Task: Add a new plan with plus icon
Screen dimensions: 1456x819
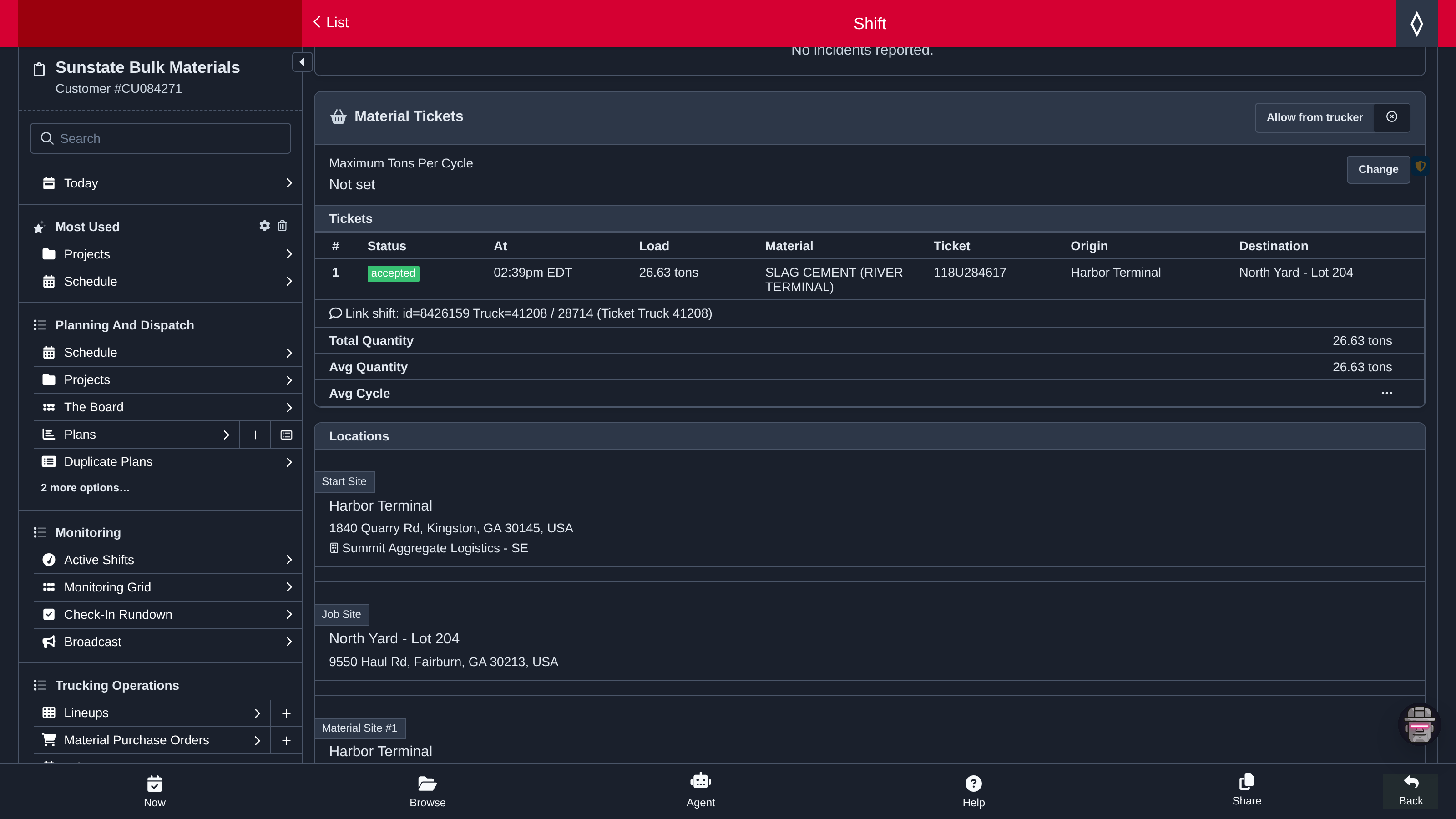Action: [x=255, y=435]
